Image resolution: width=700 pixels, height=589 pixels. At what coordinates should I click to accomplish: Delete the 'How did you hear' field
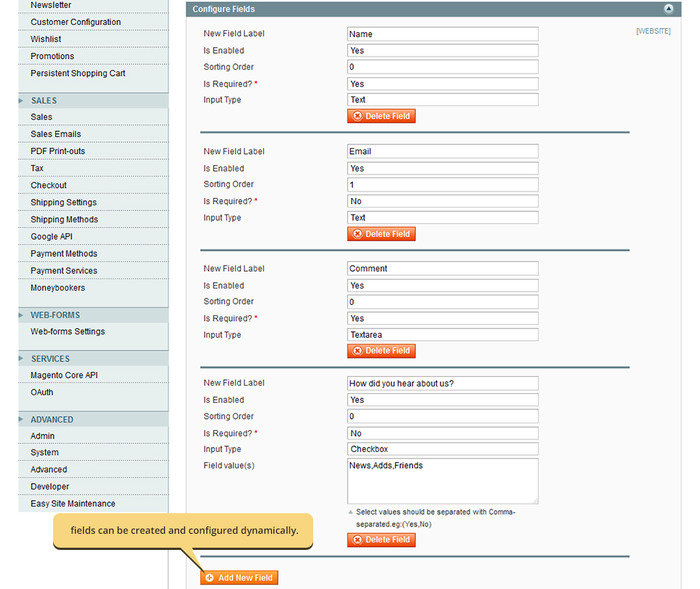point(381,540)
